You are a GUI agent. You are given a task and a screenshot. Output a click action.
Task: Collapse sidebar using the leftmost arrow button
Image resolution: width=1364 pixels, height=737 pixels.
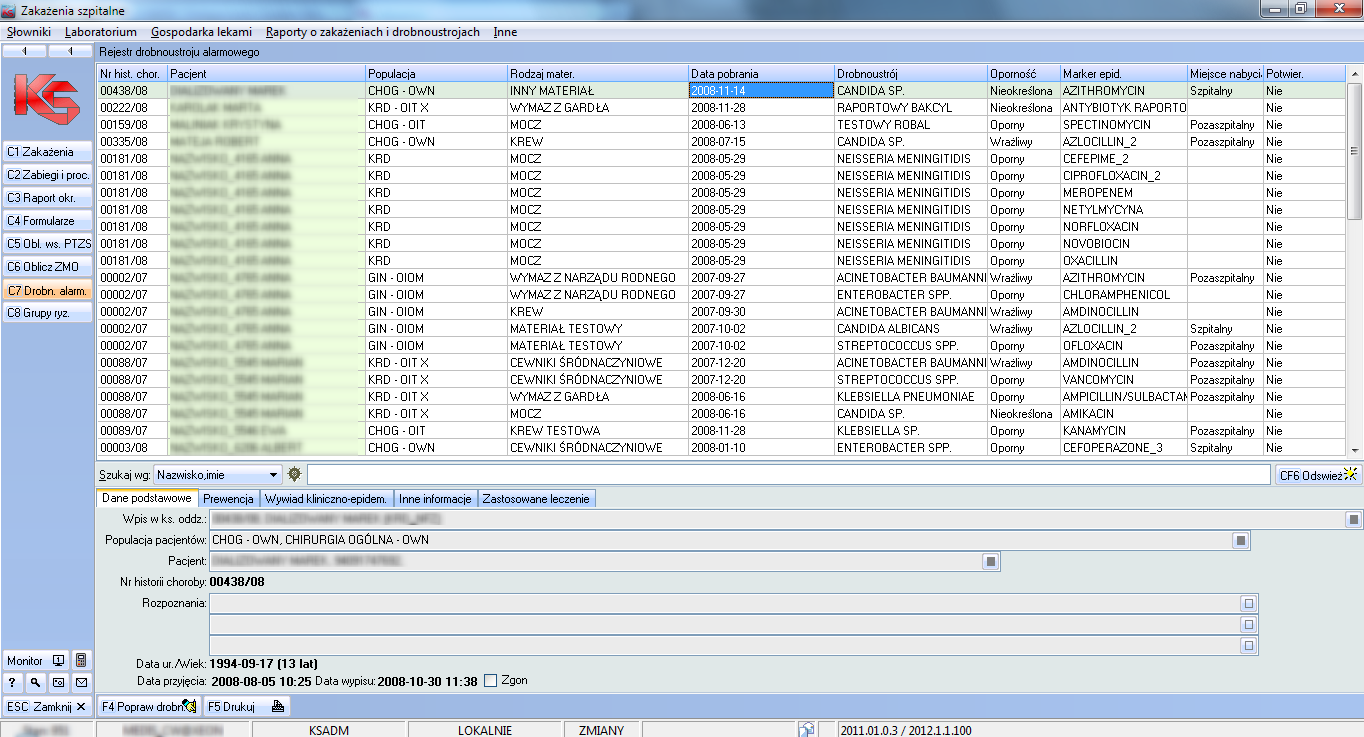click(x=24, y=51)
